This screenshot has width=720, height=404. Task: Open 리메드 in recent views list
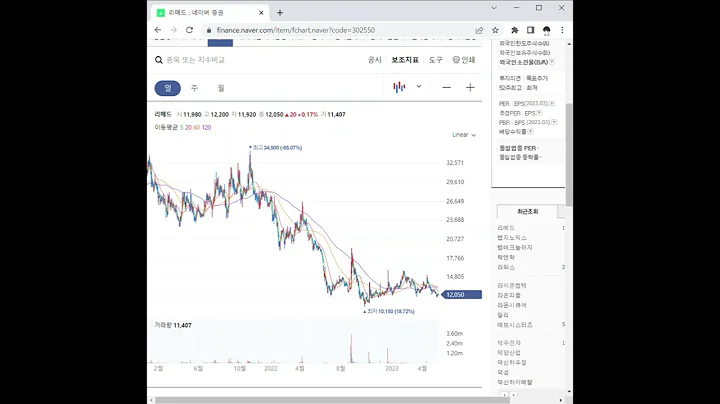pos(506,228)
